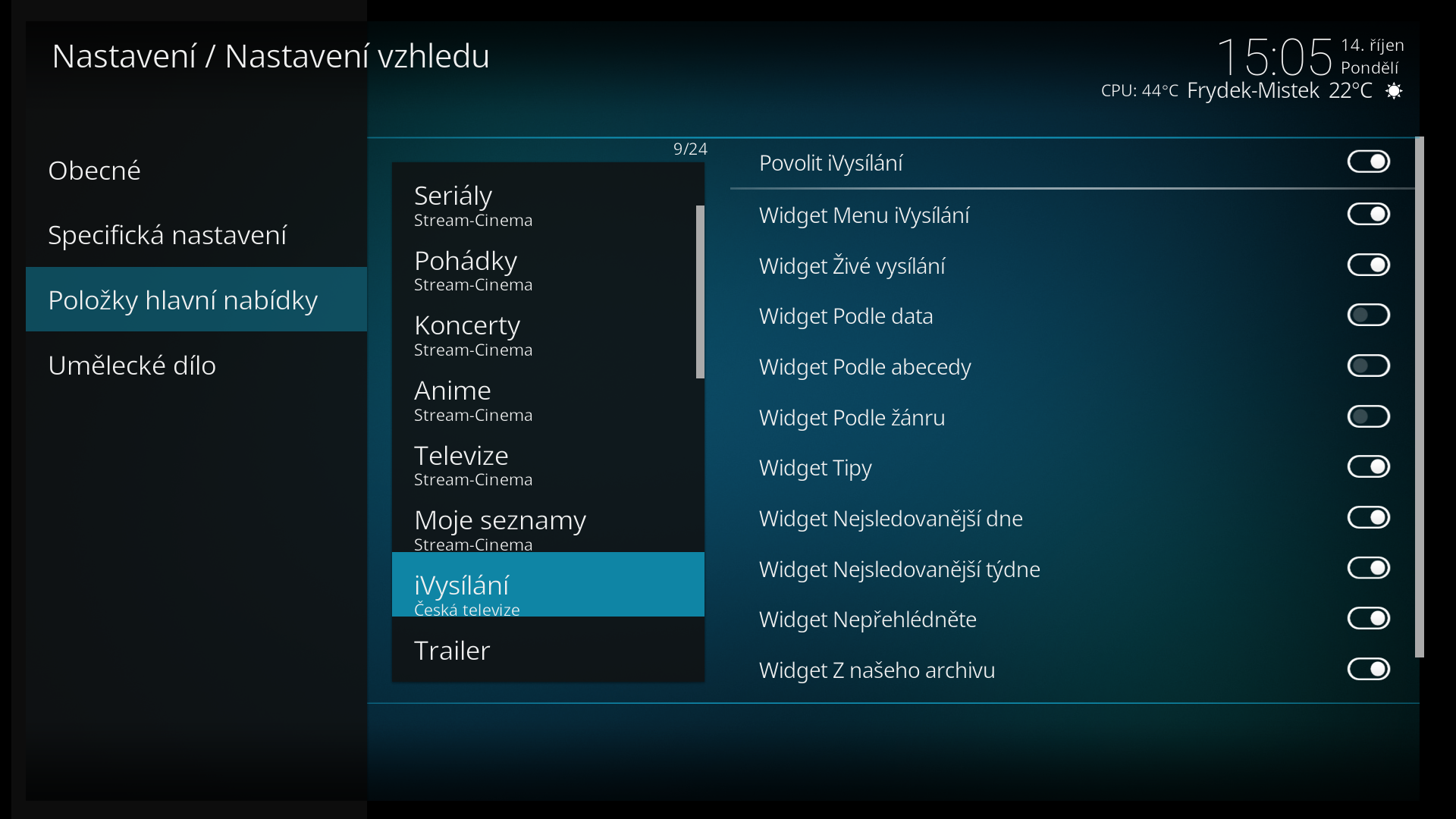This screenshot has width=1456, height=819.
Task: Enable Widget Podle data
Action: [1368, 315]
